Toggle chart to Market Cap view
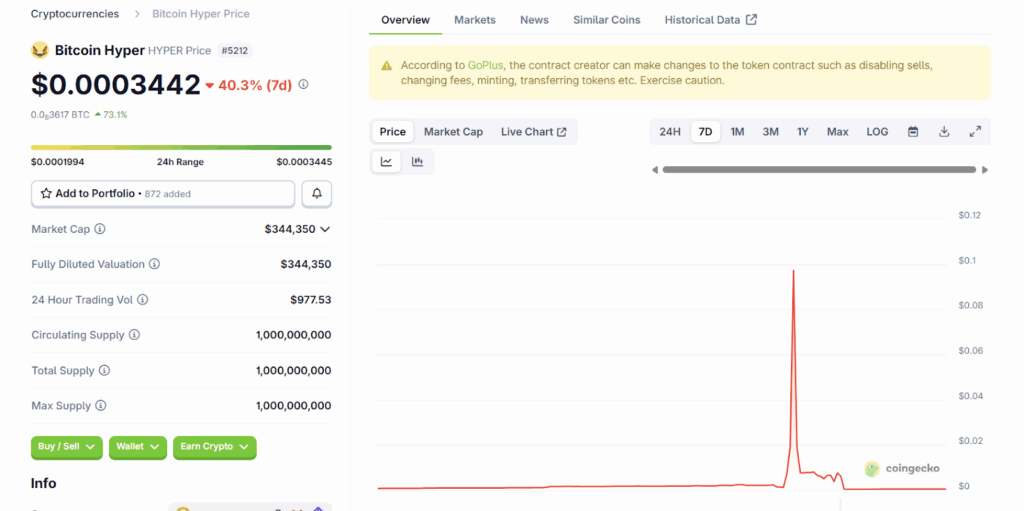Viewport: 1024px width, 511px height. click(453, 132)
